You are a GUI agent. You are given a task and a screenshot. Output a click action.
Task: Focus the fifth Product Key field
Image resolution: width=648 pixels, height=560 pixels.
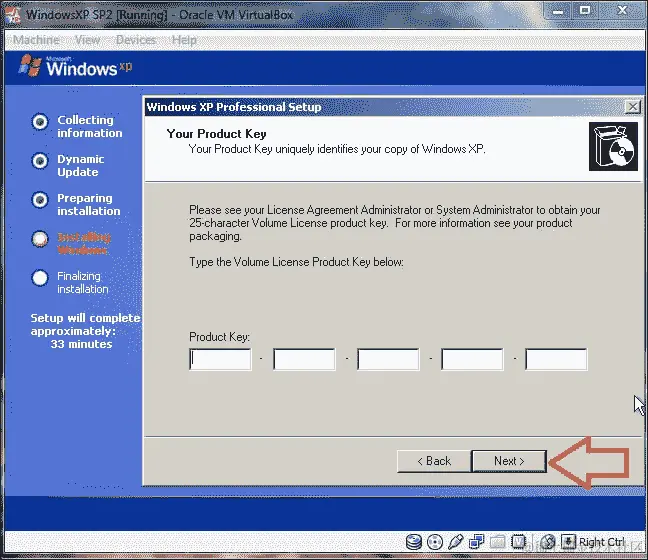point(556,359)
